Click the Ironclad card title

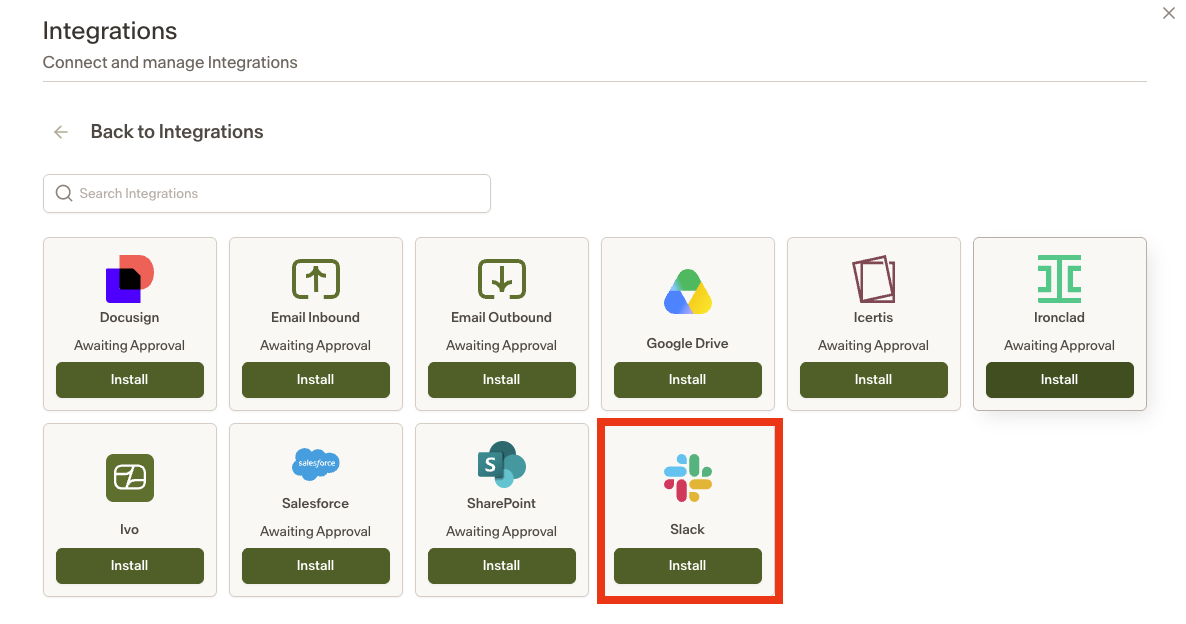(1059, 318)
